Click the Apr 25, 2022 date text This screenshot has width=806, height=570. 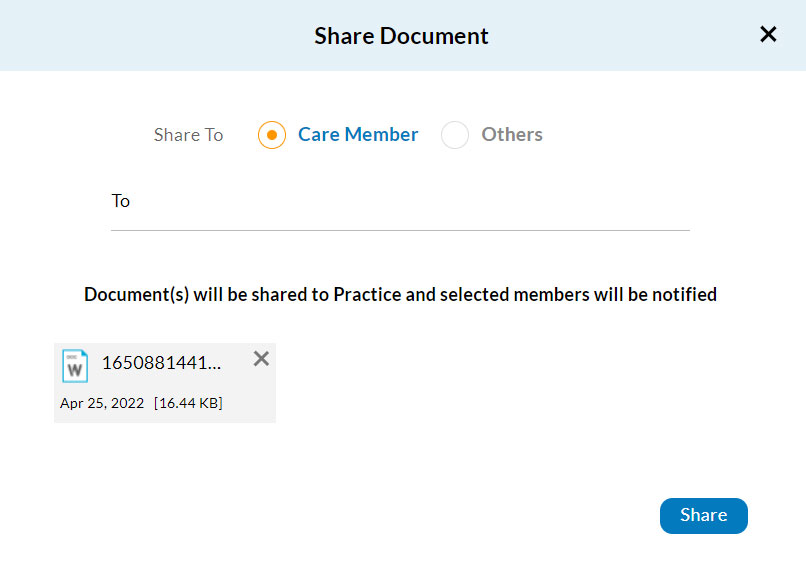[102, 404]
